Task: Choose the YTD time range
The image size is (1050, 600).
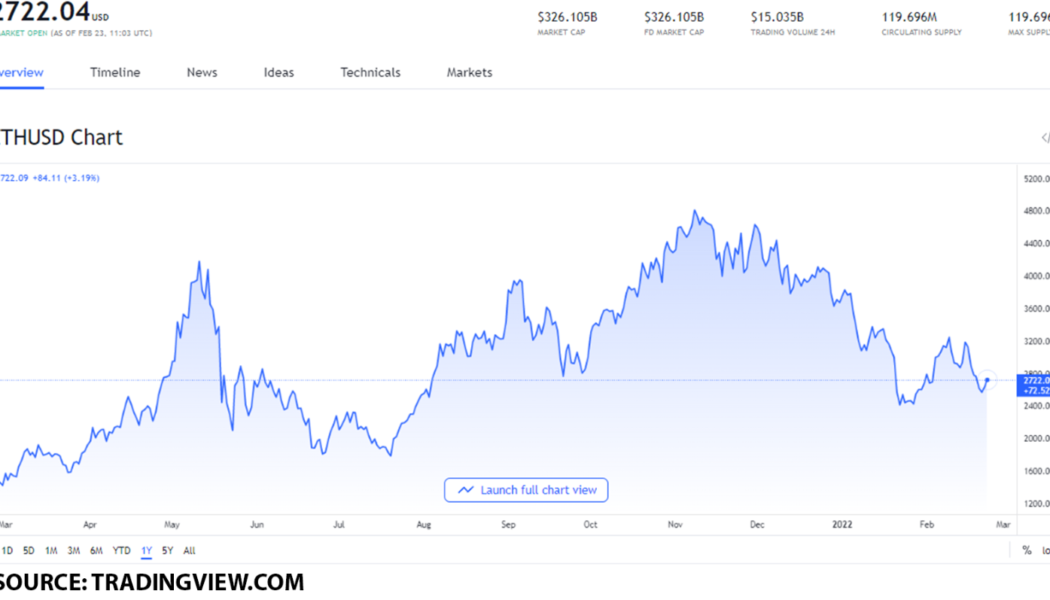Action: pos(121,551)
